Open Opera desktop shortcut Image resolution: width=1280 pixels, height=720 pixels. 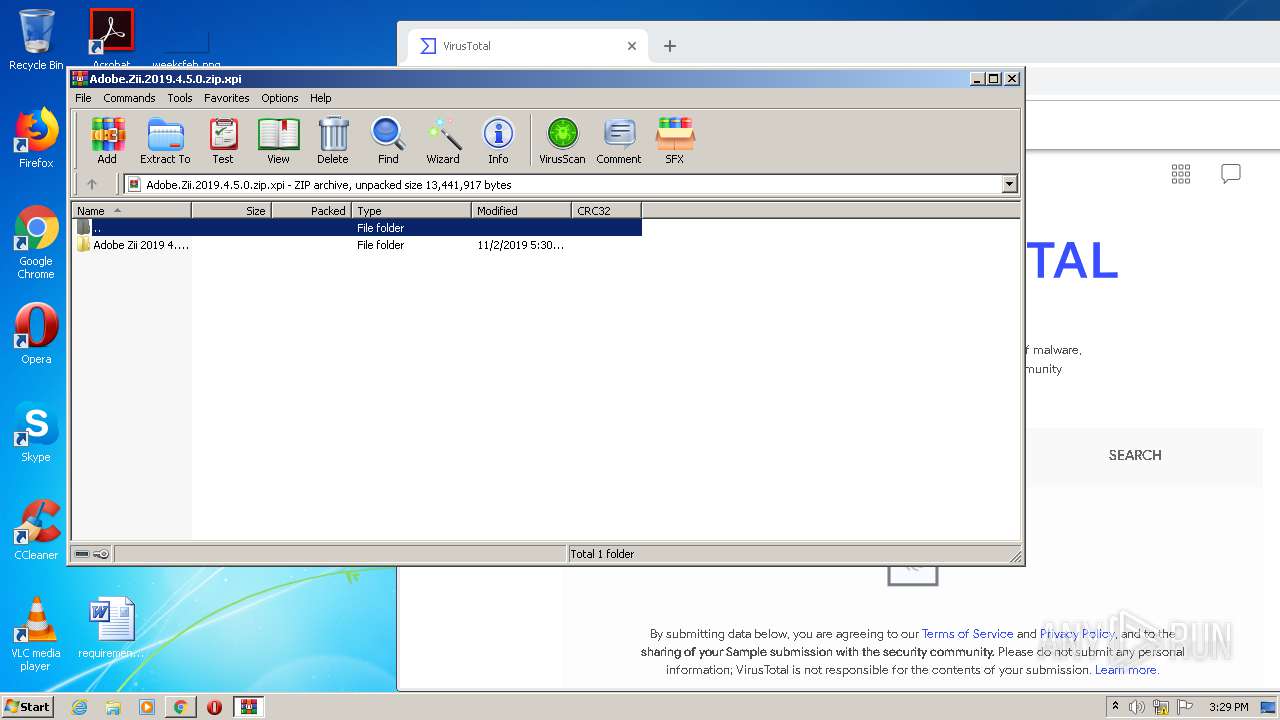tap(36, 334)
